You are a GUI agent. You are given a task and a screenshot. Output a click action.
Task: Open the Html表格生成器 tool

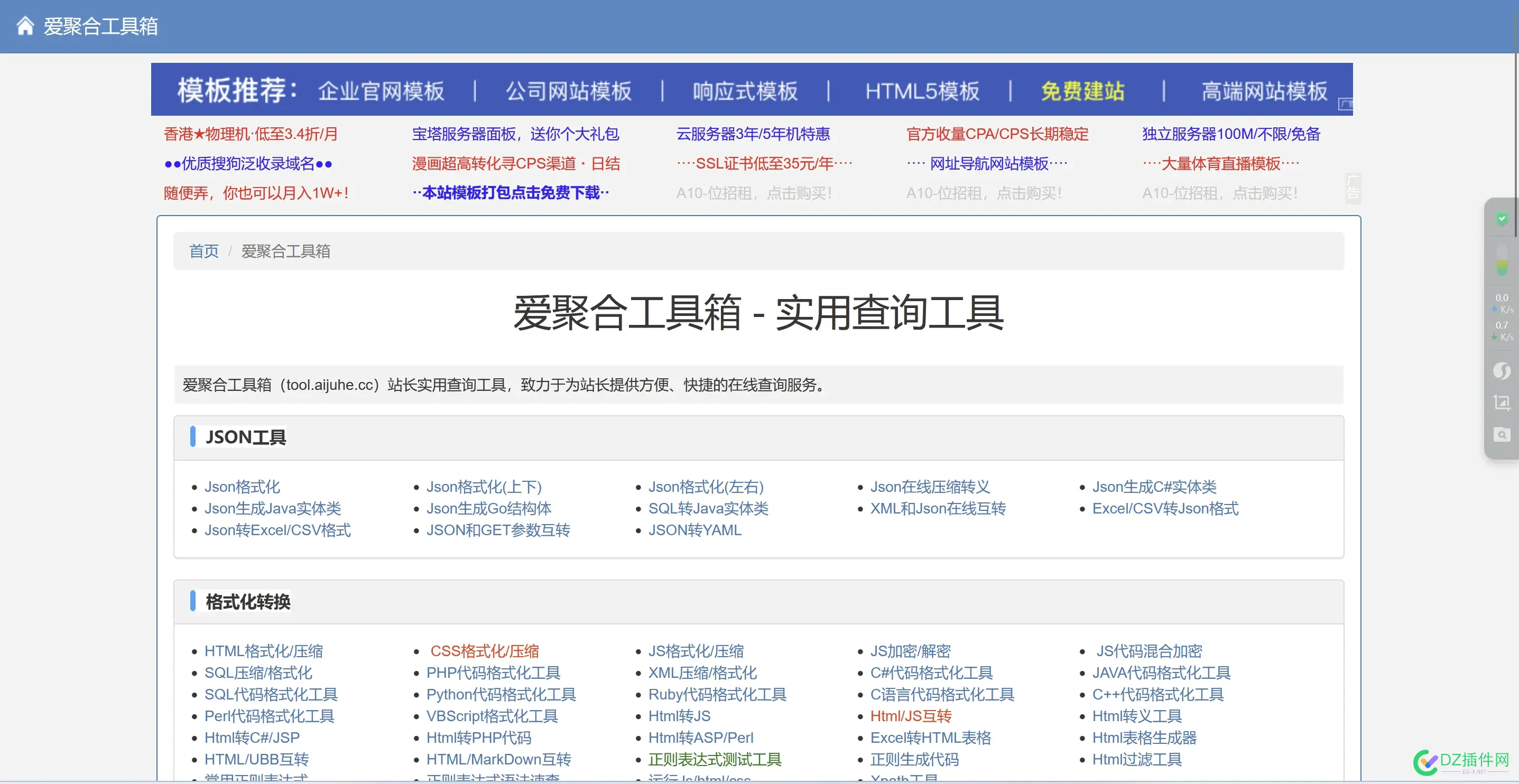[x=1144, y=738]
